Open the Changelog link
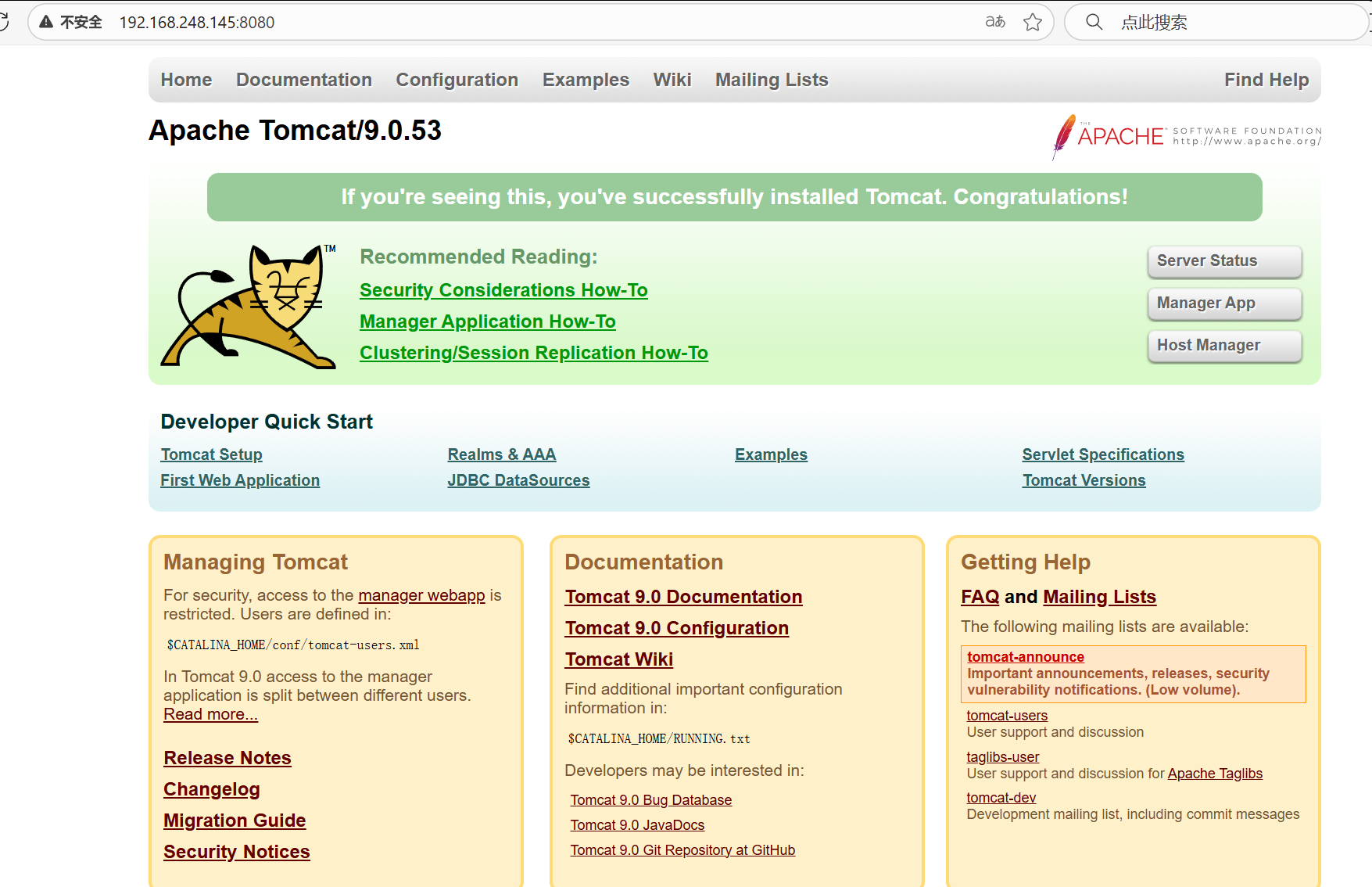1372x887 pixels. tap(212, 789)
